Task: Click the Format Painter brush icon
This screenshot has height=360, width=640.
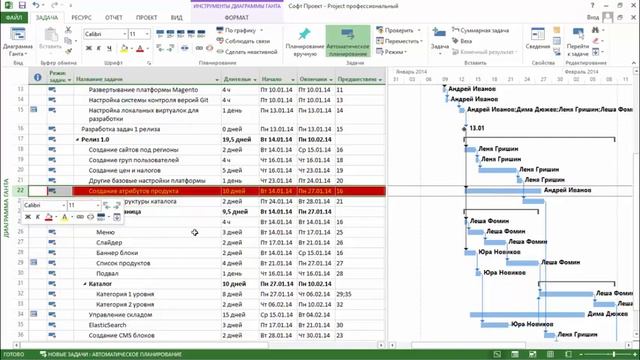Action: [x=68, y=51]
